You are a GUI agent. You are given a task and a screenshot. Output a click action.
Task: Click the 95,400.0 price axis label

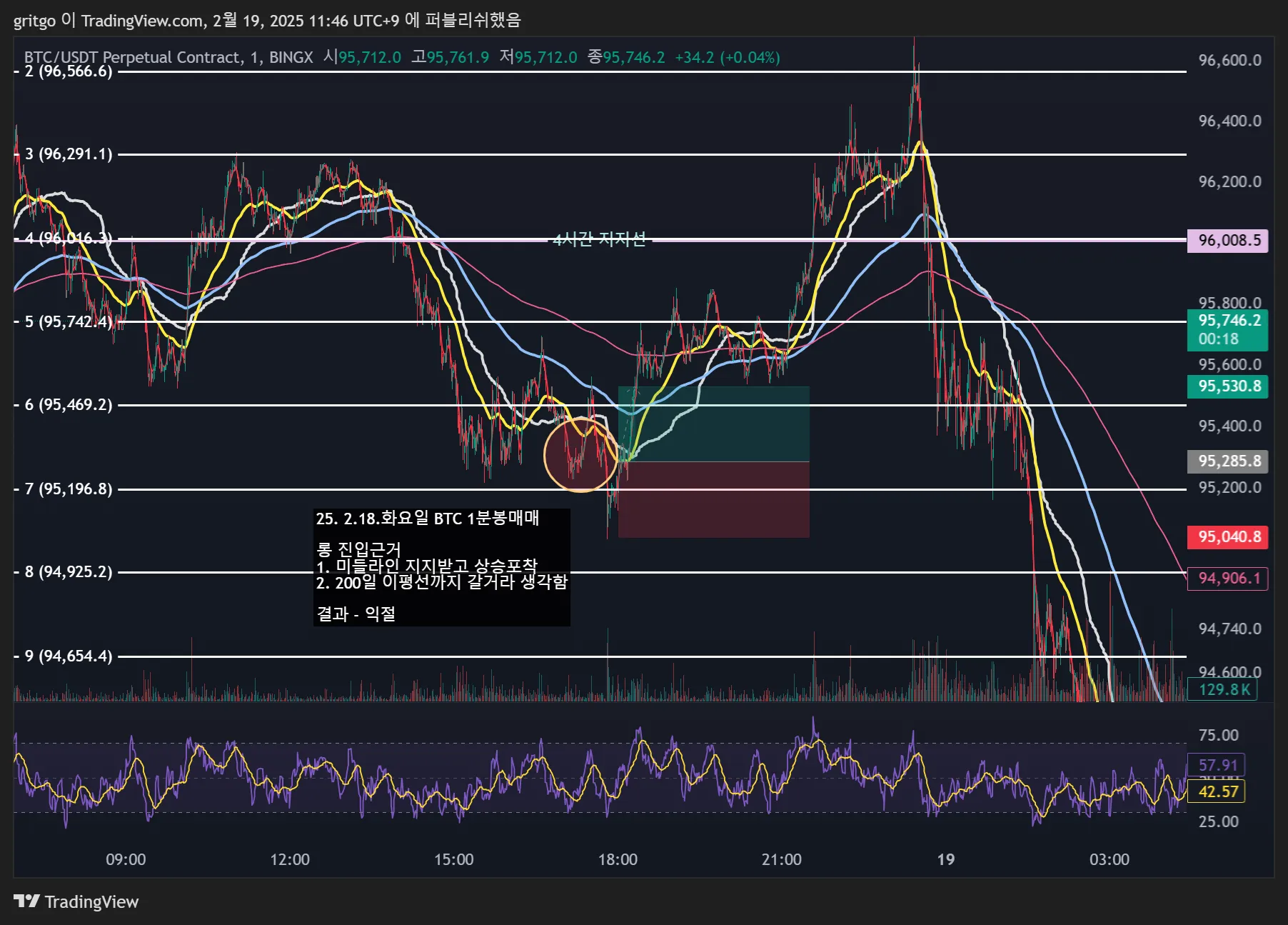click(1229, 426)
